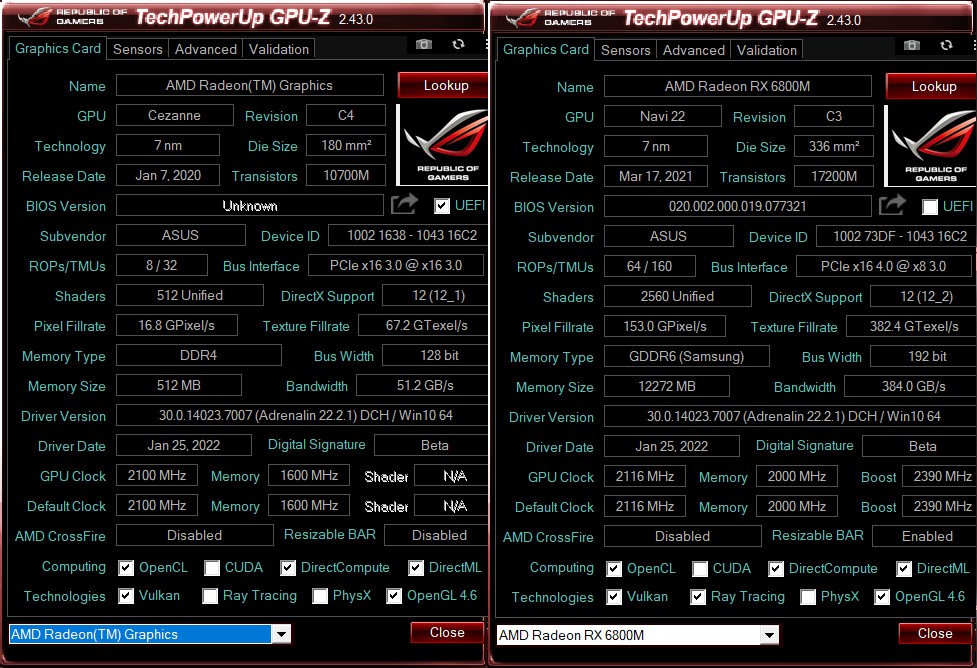Screen dimensions: 977x668
Task: Expand the dropdown showing AMD Radeon(TM) Graphics
Action: [x=281, y=633]
